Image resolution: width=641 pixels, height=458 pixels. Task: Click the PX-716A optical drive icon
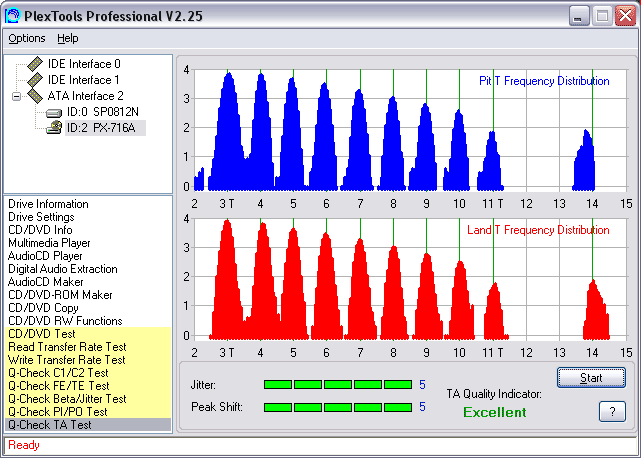click(54, 128)
